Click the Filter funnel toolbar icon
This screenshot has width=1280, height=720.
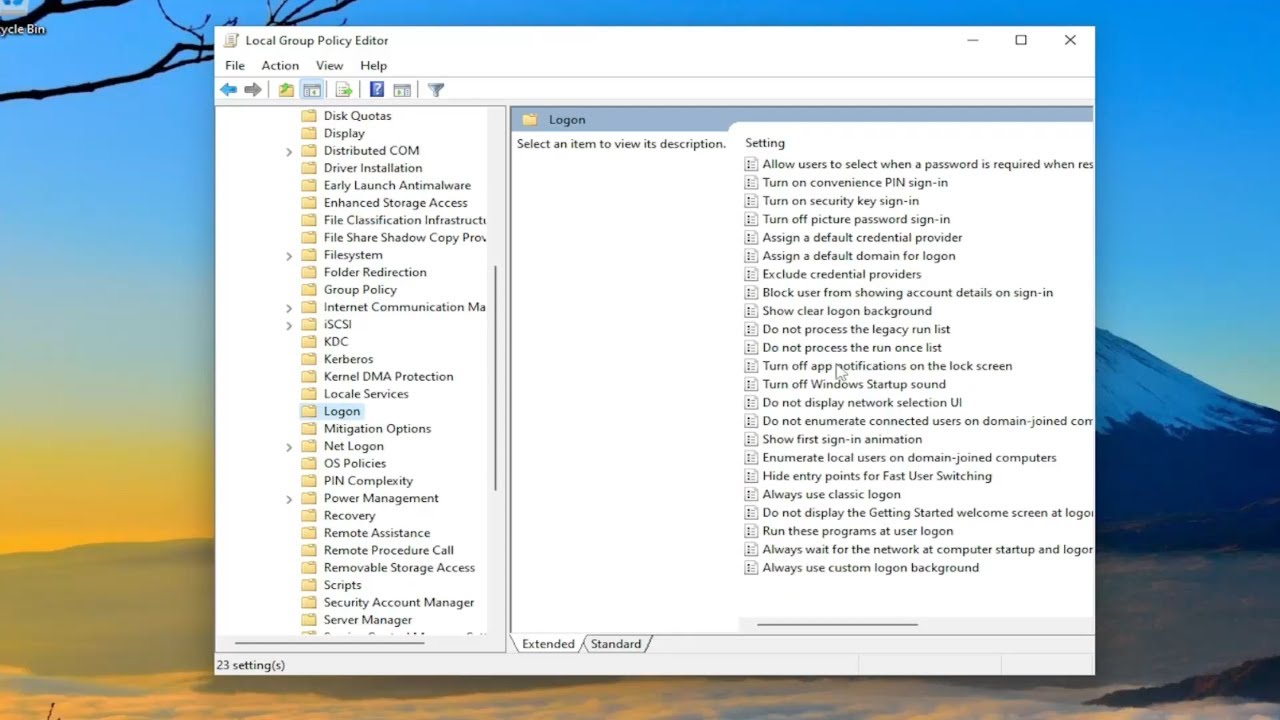click(436, 90)
